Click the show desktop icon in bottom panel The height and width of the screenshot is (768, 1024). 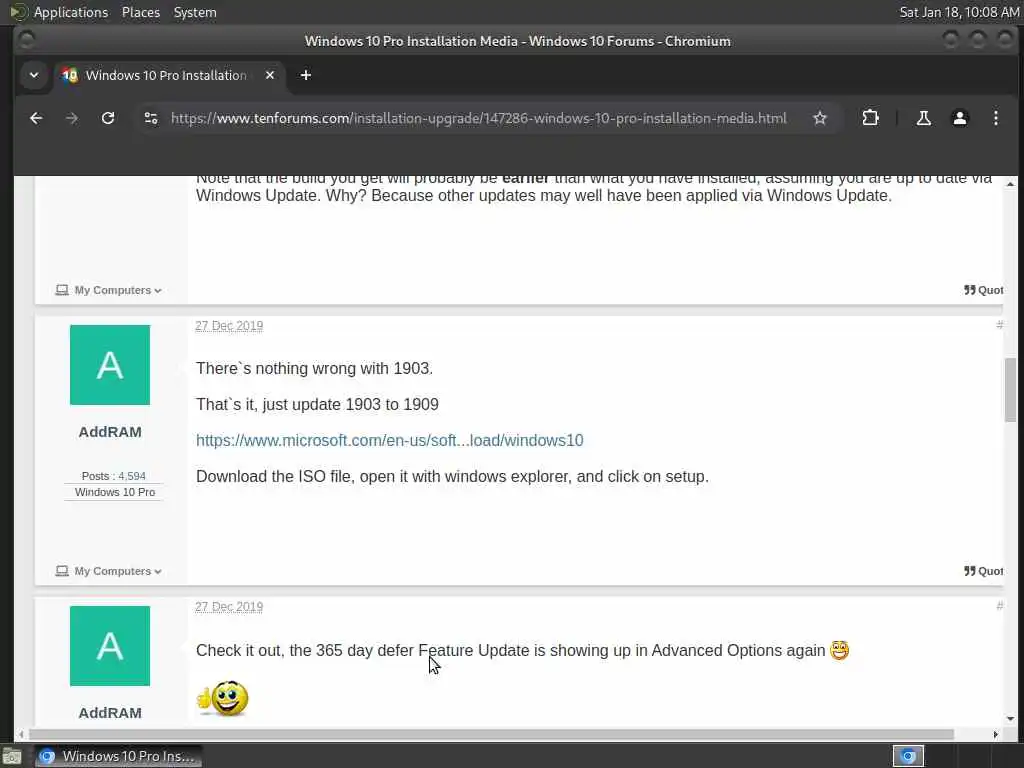click(12, 757)
